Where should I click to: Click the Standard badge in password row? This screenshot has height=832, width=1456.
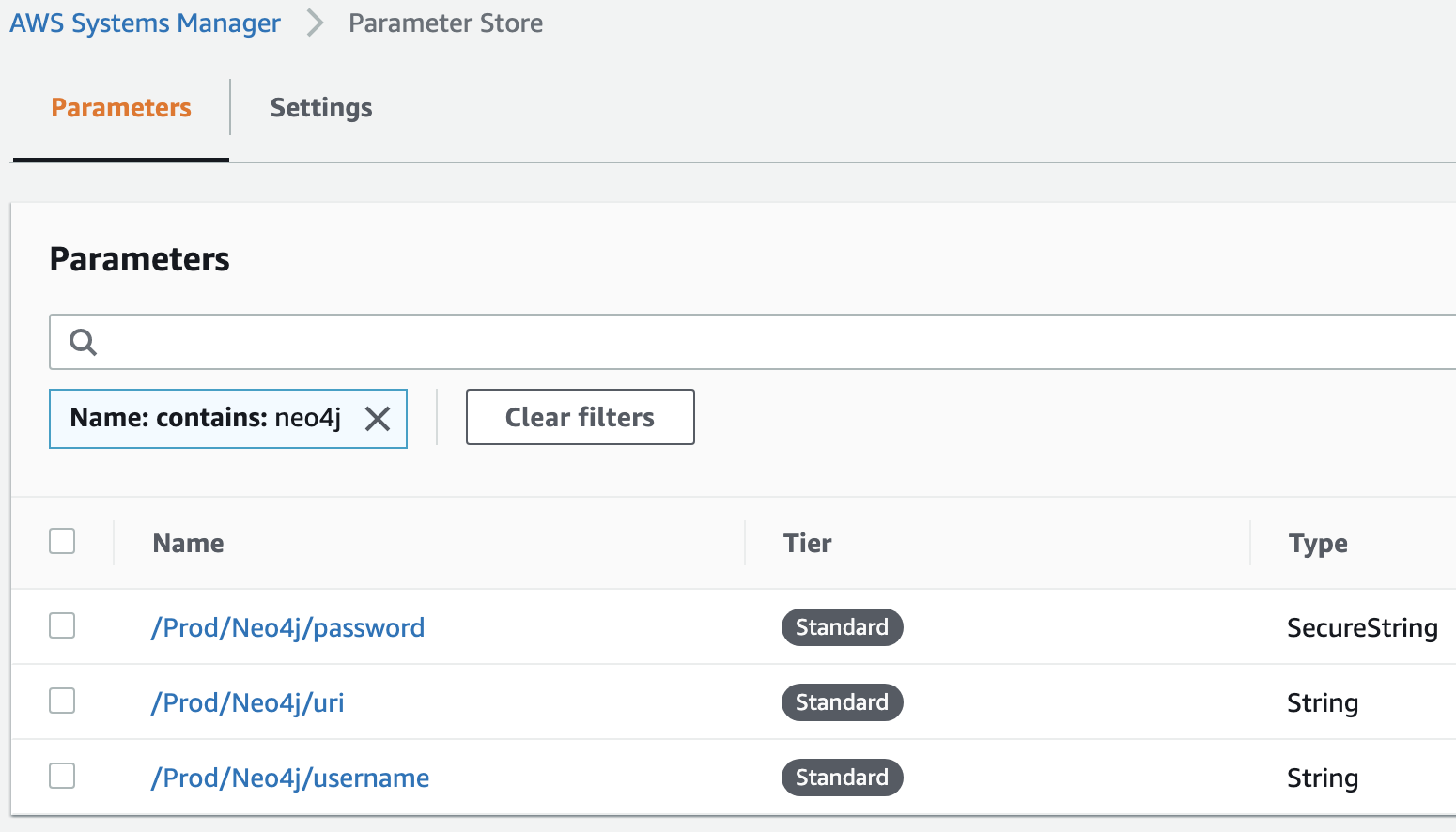point(843,627)
